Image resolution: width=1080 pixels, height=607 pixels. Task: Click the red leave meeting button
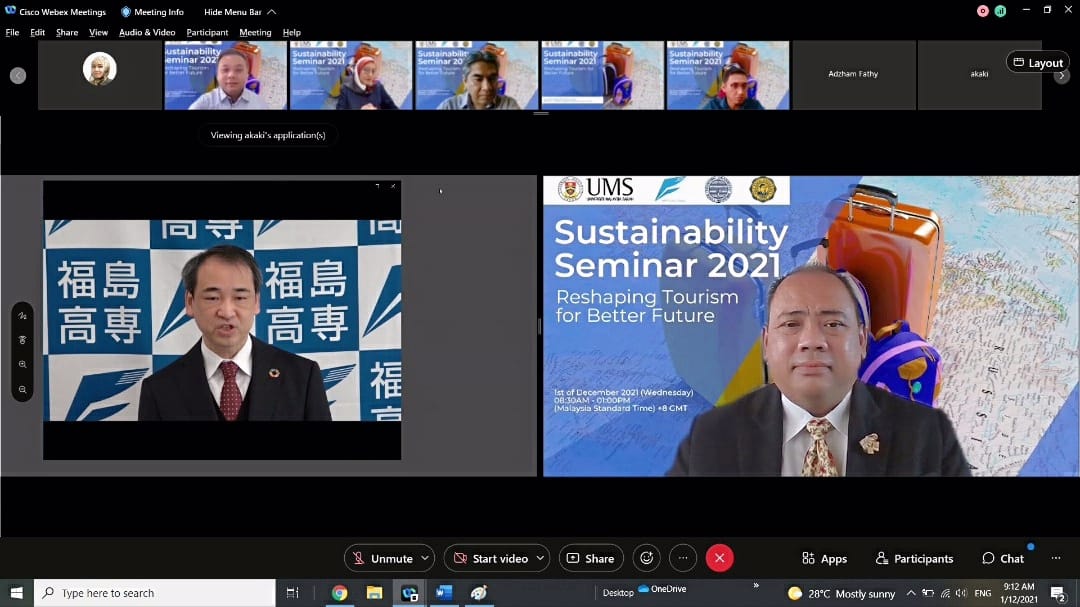coord(719,558)
